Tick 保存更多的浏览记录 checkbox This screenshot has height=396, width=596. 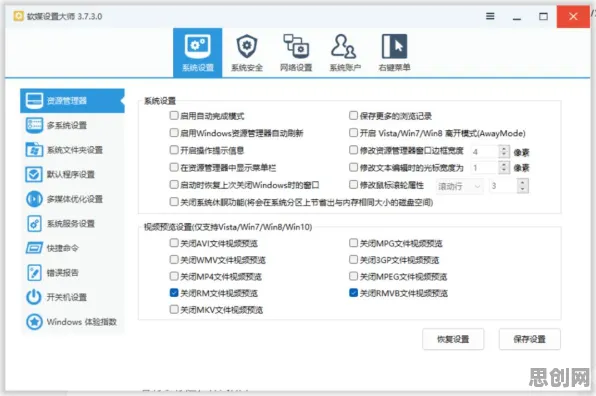click(x=353, y=116)
